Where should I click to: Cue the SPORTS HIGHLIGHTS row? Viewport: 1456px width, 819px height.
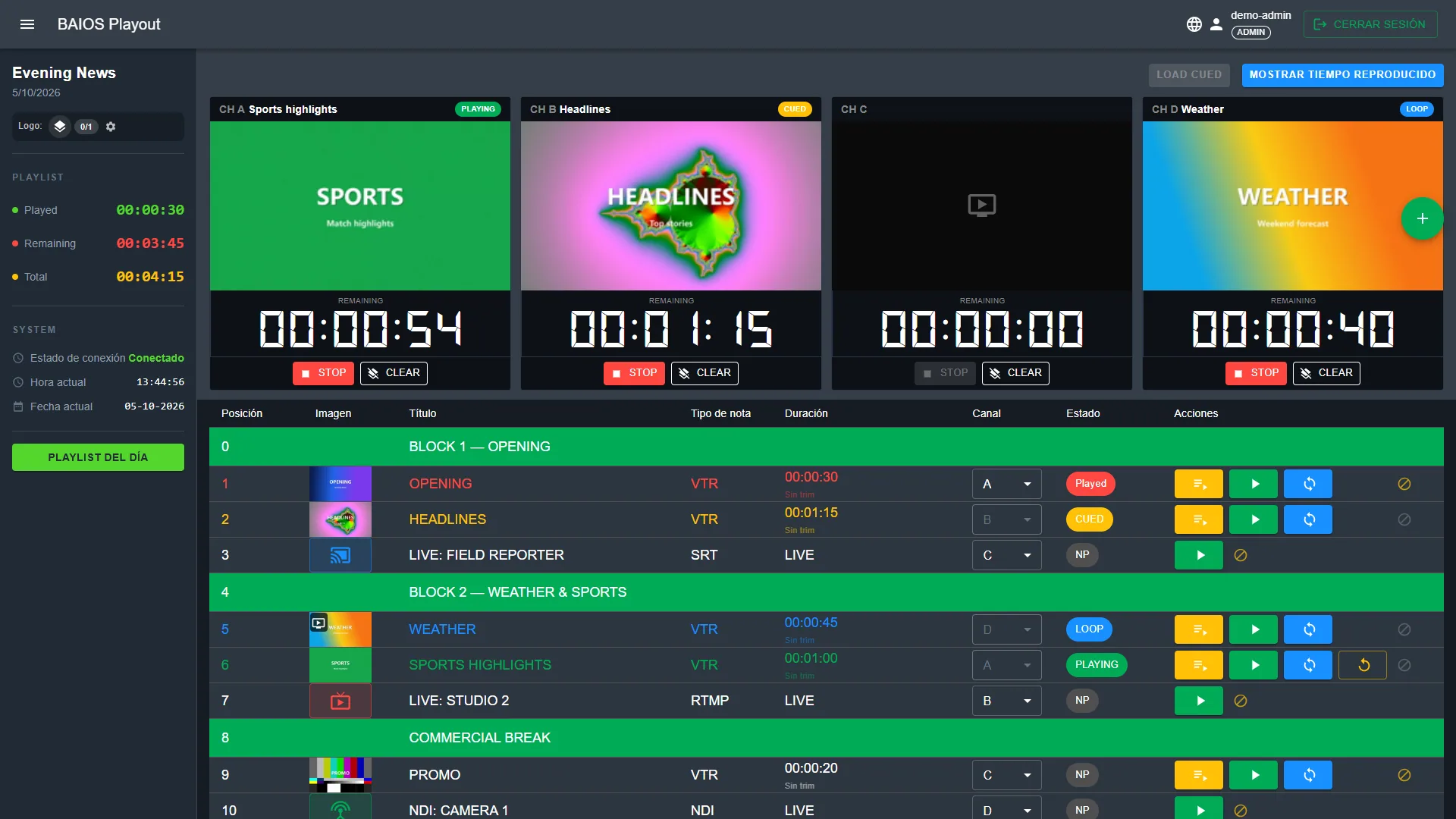[x=1198, y=665]
